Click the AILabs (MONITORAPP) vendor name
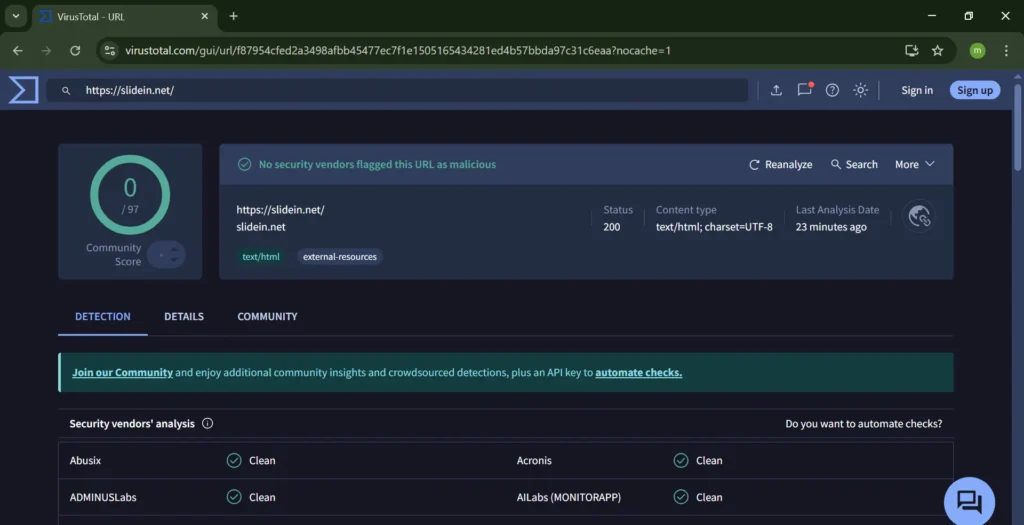The image size is (1024, 525). [x=569, y=497]
